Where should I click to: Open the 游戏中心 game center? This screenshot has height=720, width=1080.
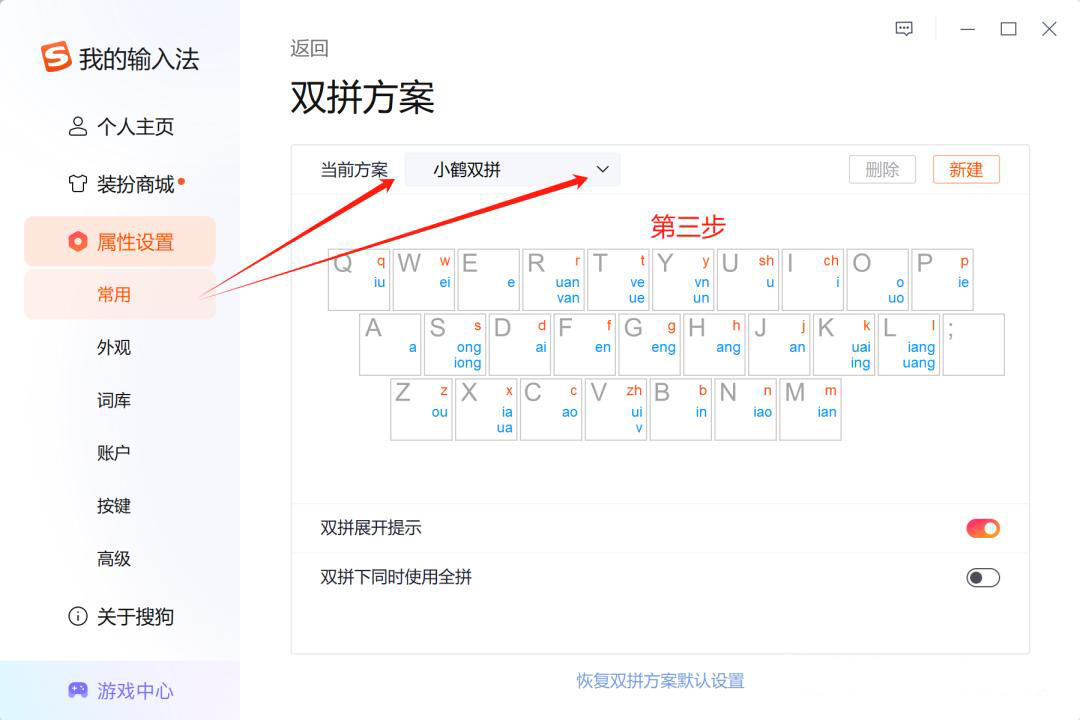121,690
